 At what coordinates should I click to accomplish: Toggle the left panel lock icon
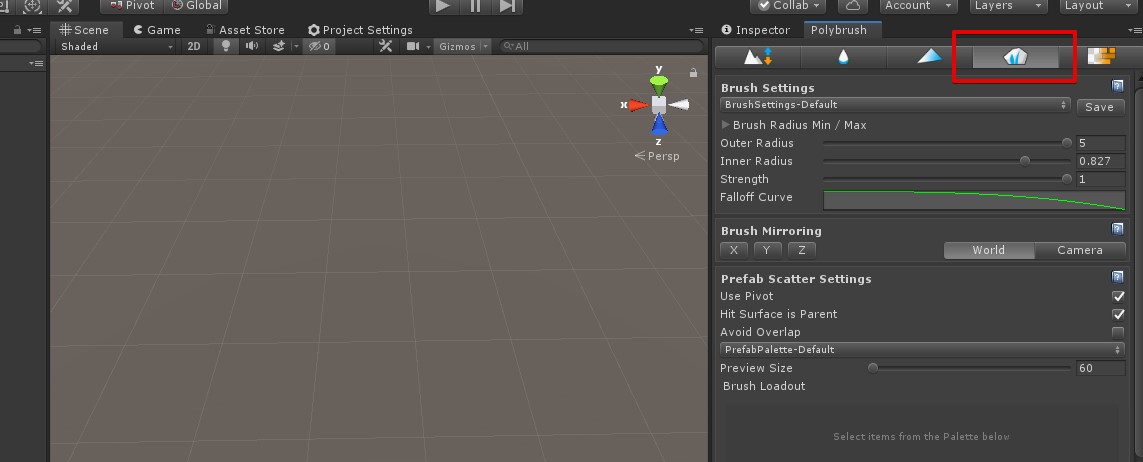pos(17,30)
